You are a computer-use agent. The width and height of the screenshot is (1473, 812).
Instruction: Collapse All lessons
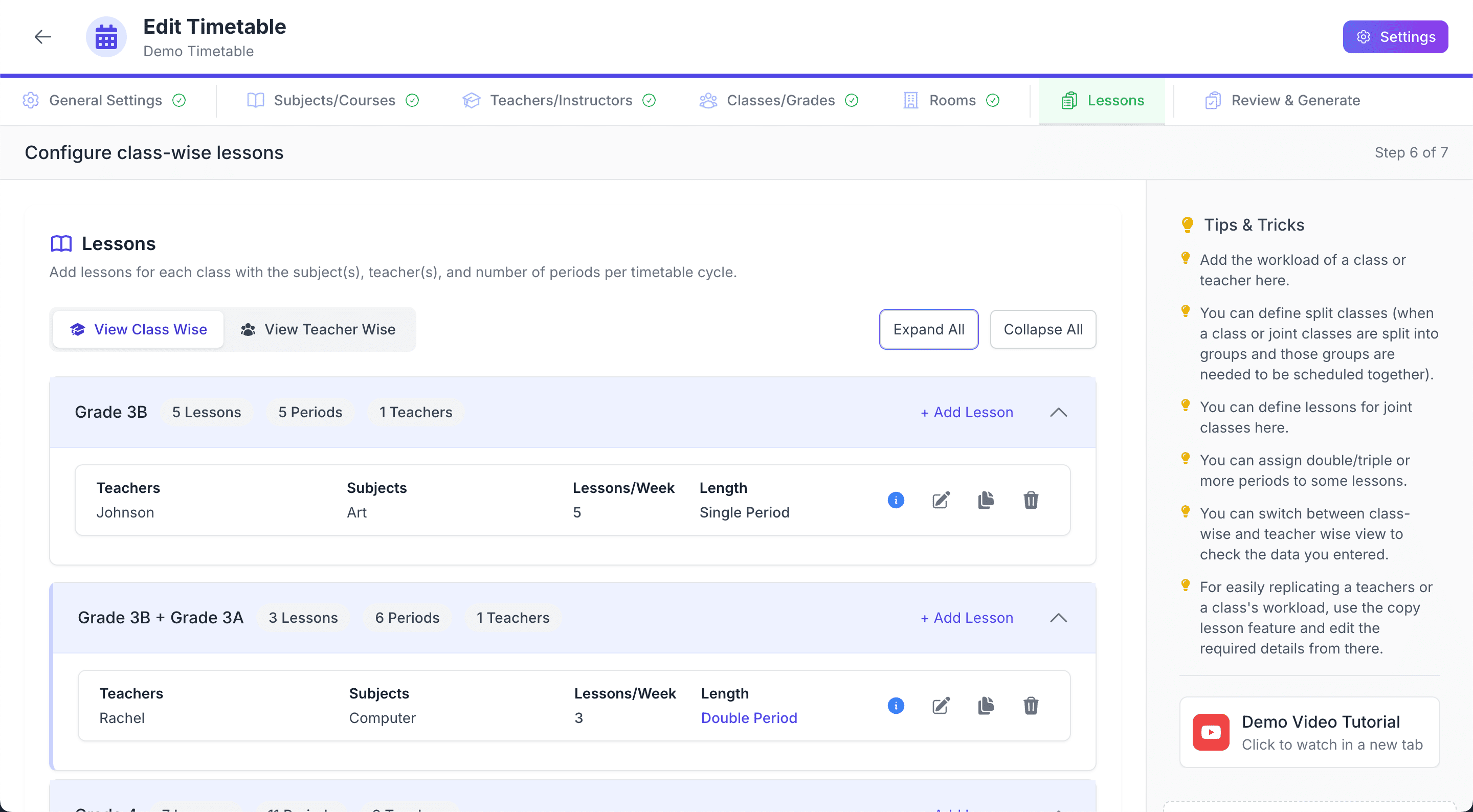[x=1042, y=329]
